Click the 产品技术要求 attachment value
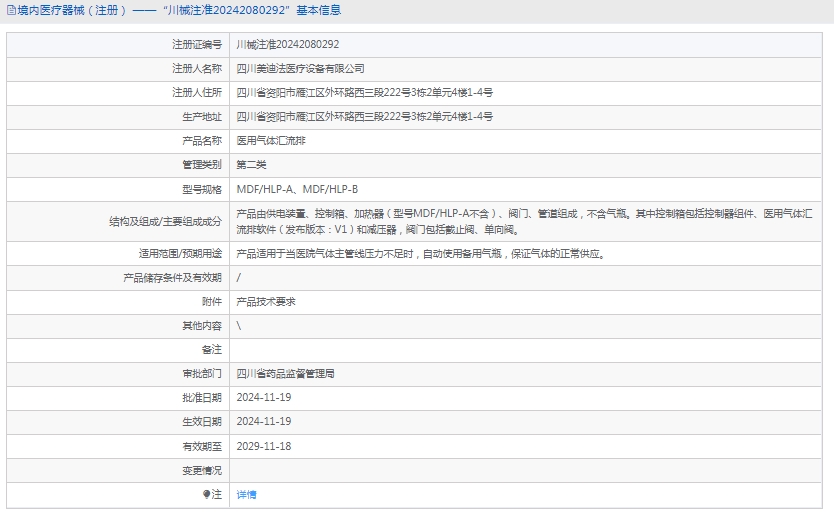834x516 pixels. point(266,301)
